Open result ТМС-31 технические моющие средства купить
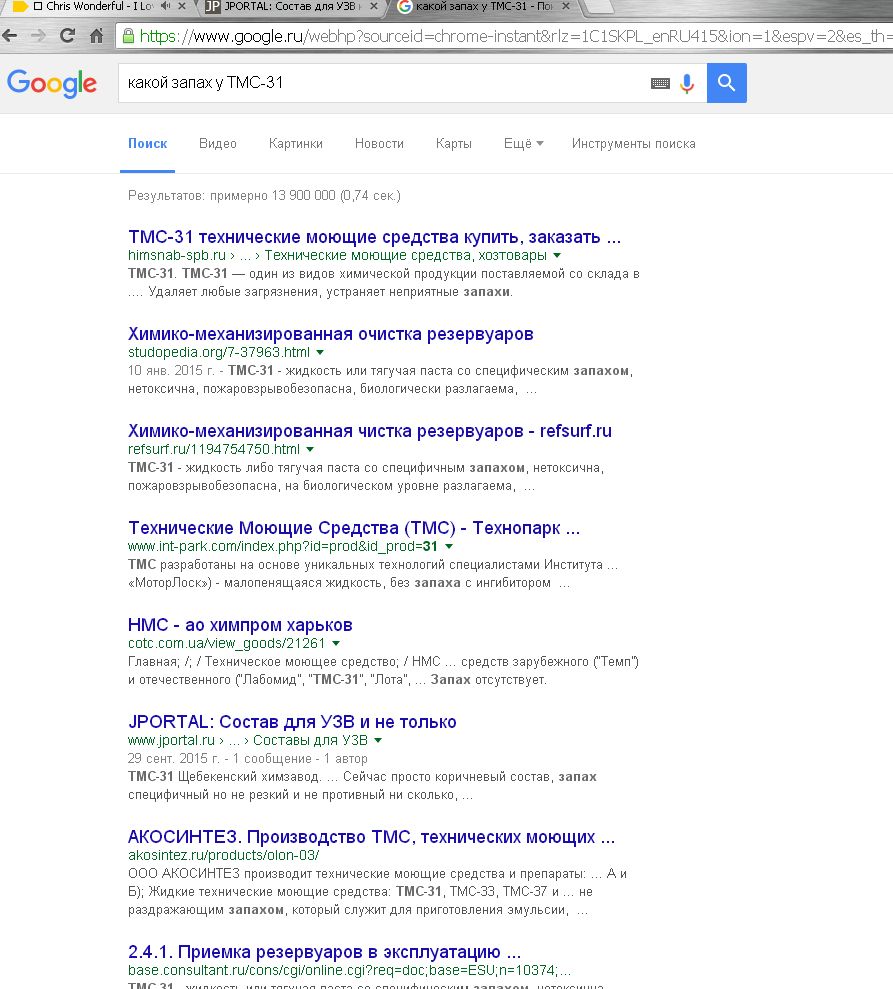This screenshot has height=989, width=893. pos(375,237)
